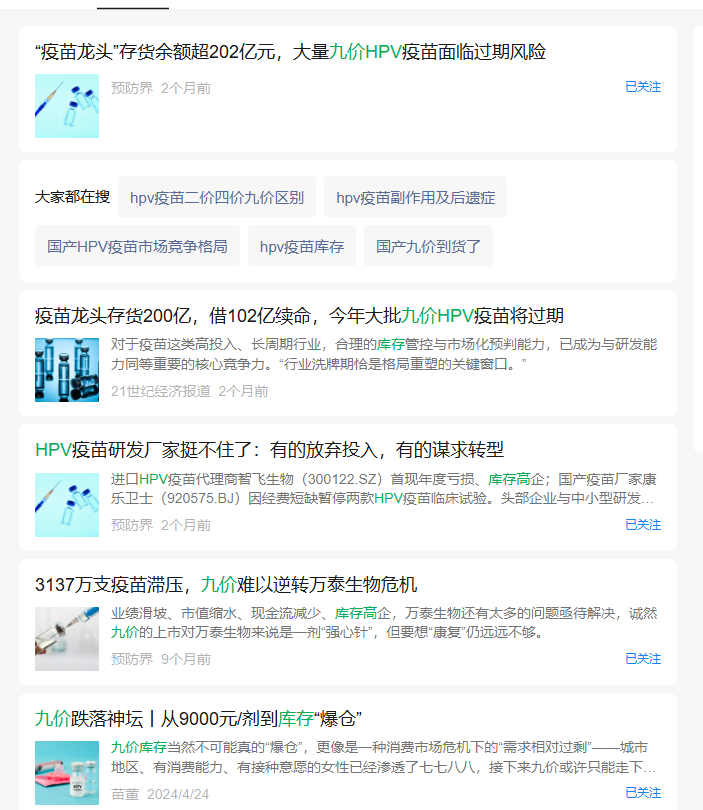Open the article 九价跌落神坛
The image size is (703, 810).
(198, 718)
